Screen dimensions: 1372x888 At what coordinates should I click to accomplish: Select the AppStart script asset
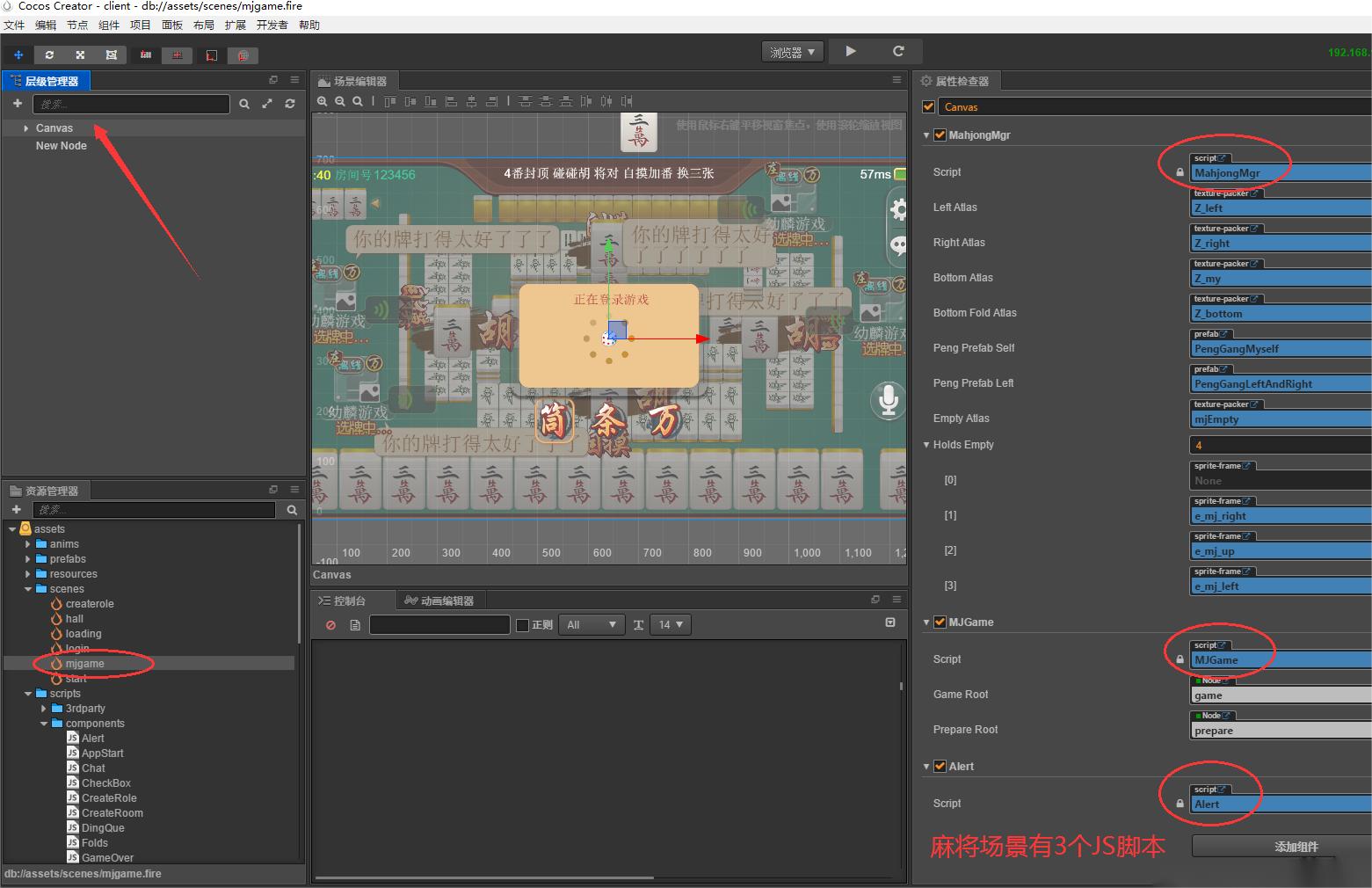[x=102, y=753]
